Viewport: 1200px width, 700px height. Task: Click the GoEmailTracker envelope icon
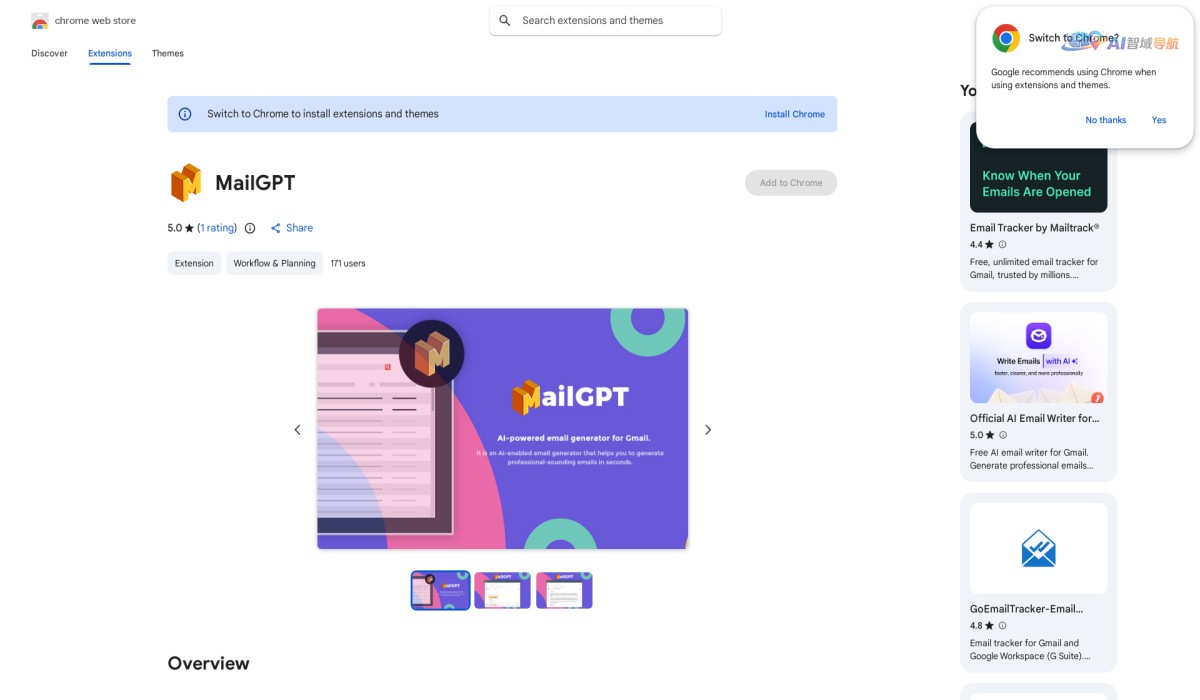[x=1038, y=547]
